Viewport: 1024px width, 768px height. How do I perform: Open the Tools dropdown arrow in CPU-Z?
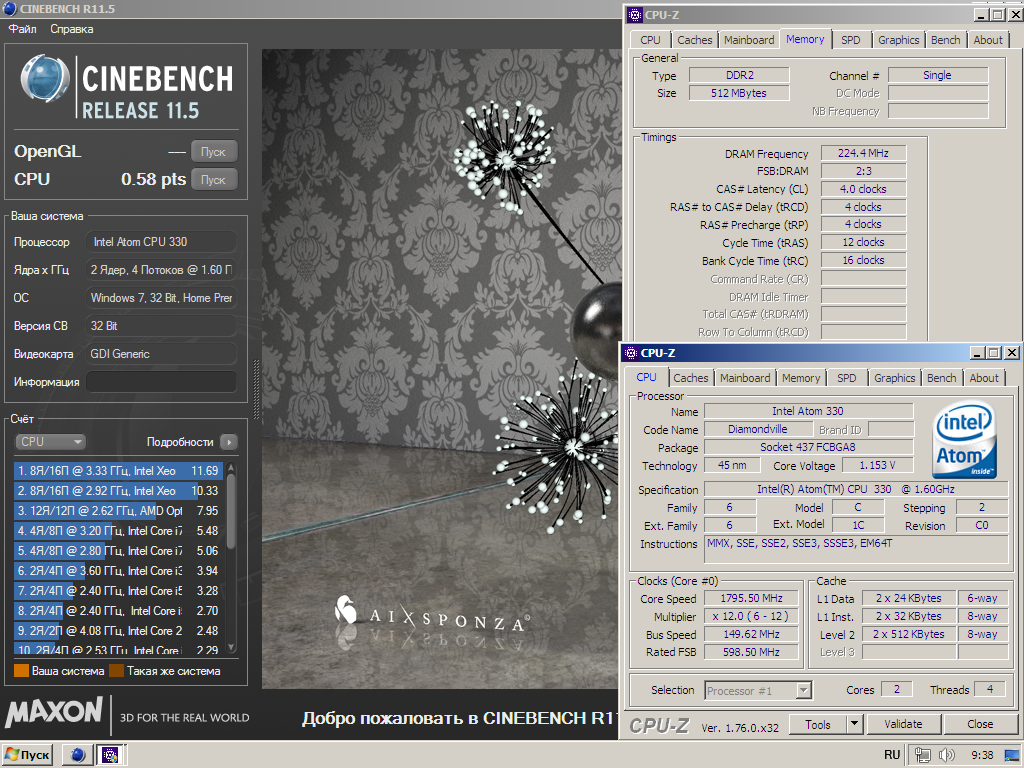854,724
